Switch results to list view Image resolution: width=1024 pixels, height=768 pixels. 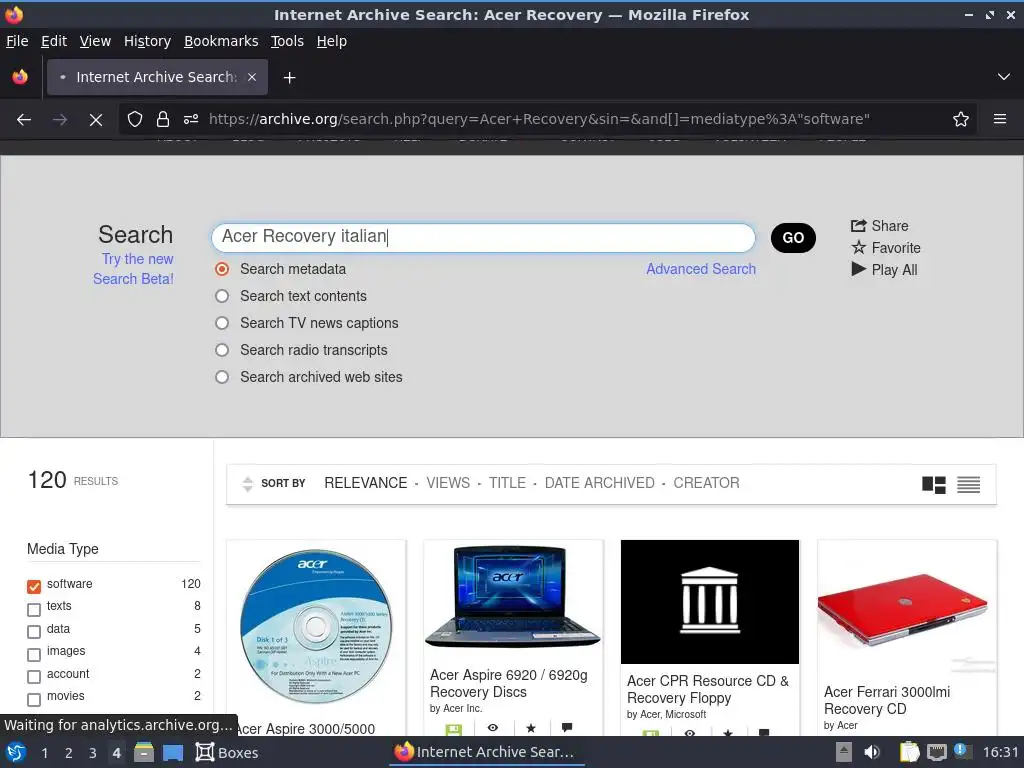point(968,485)
